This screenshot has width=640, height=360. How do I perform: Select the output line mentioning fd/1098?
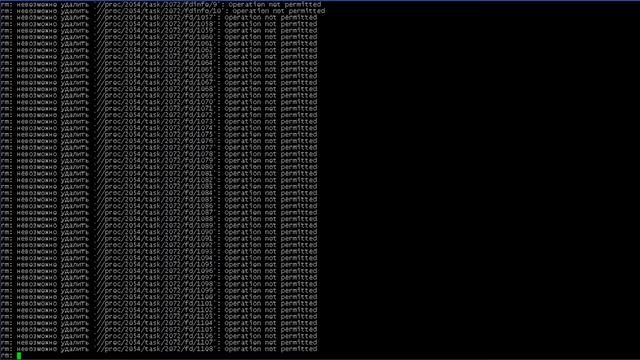[x=158, y=284]
